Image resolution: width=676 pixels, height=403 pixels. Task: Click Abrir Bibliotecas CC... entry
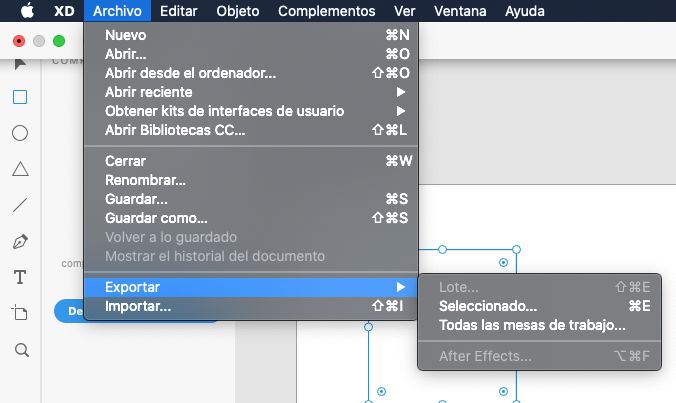(x=175, y=130)
